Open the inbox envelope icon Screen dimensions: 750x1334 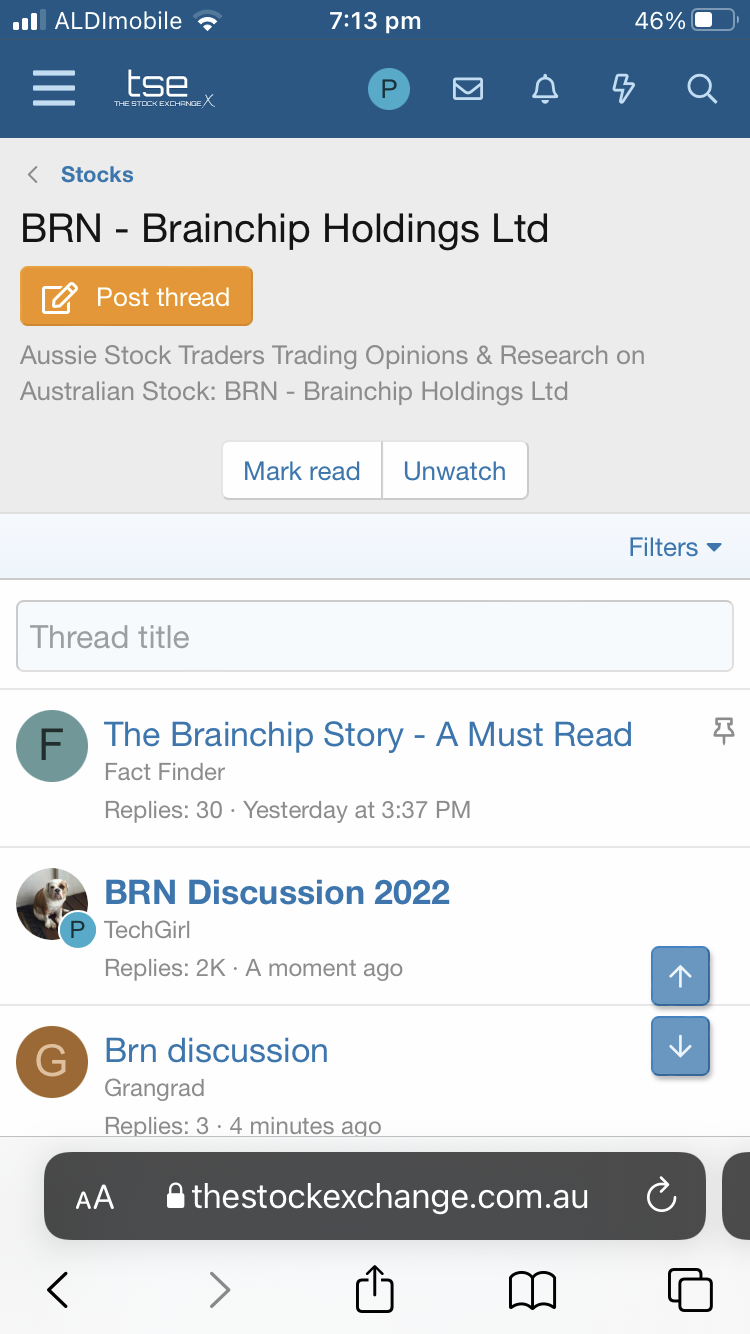468,90
